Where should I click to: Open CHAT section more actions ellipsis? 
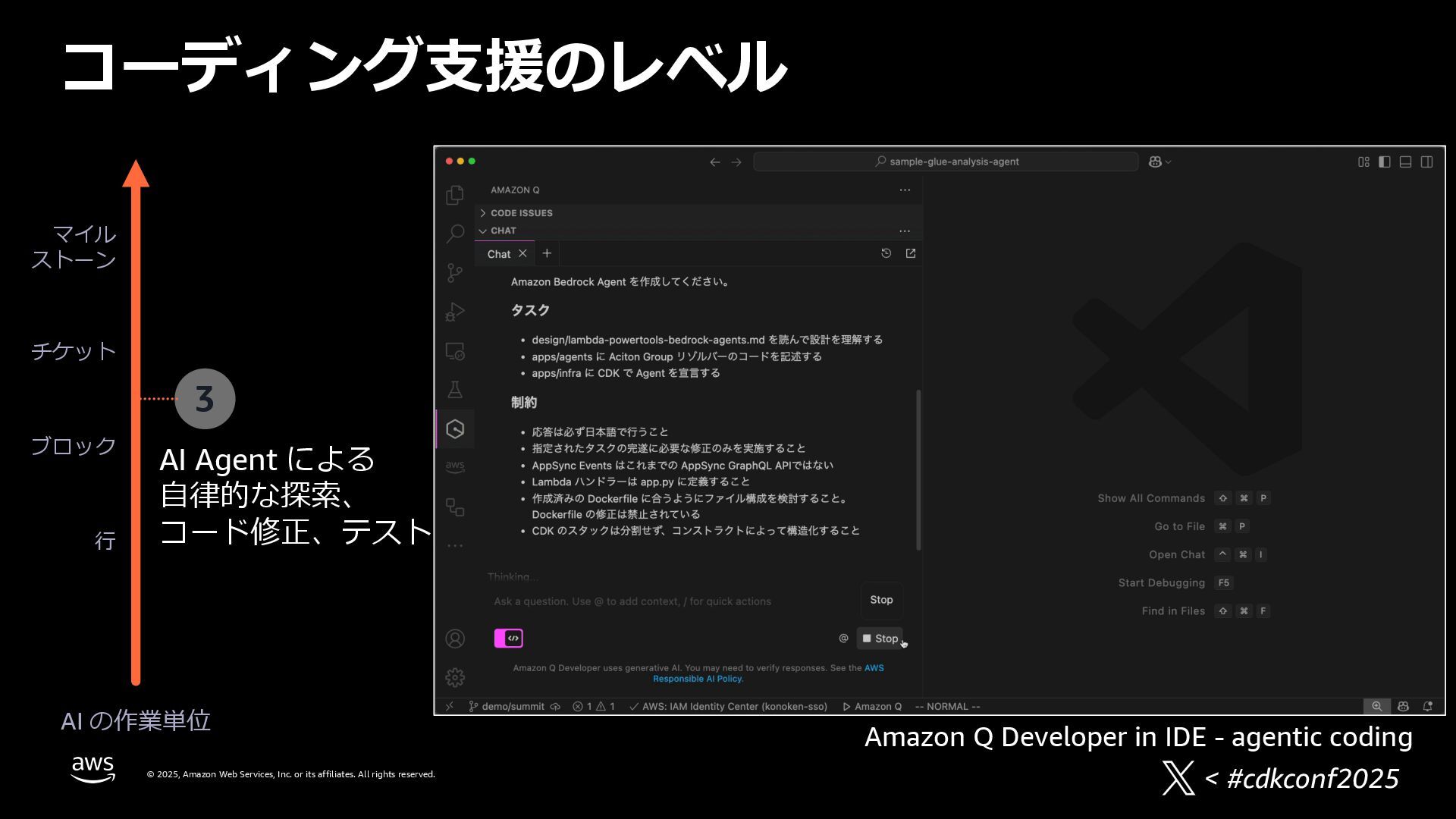(905, 231)
